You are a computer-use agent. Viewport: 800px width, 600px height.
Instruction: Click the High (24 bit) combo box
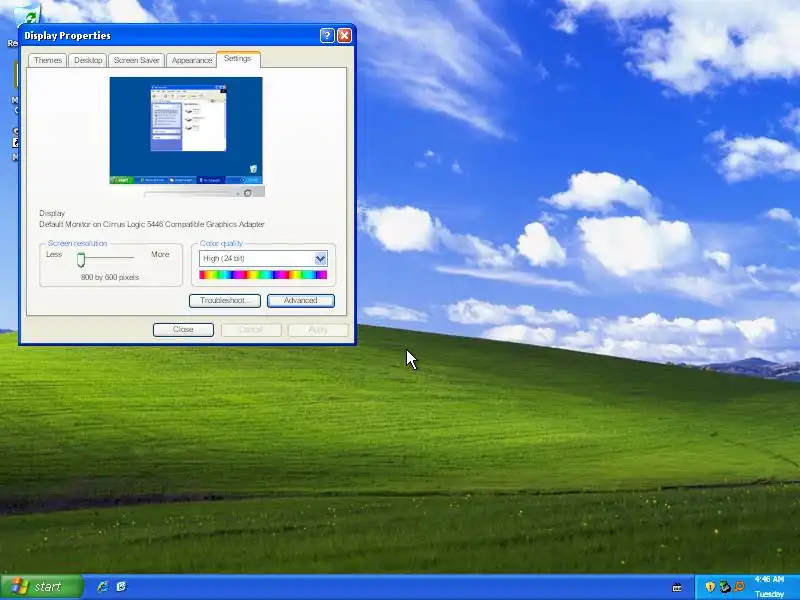263,259
